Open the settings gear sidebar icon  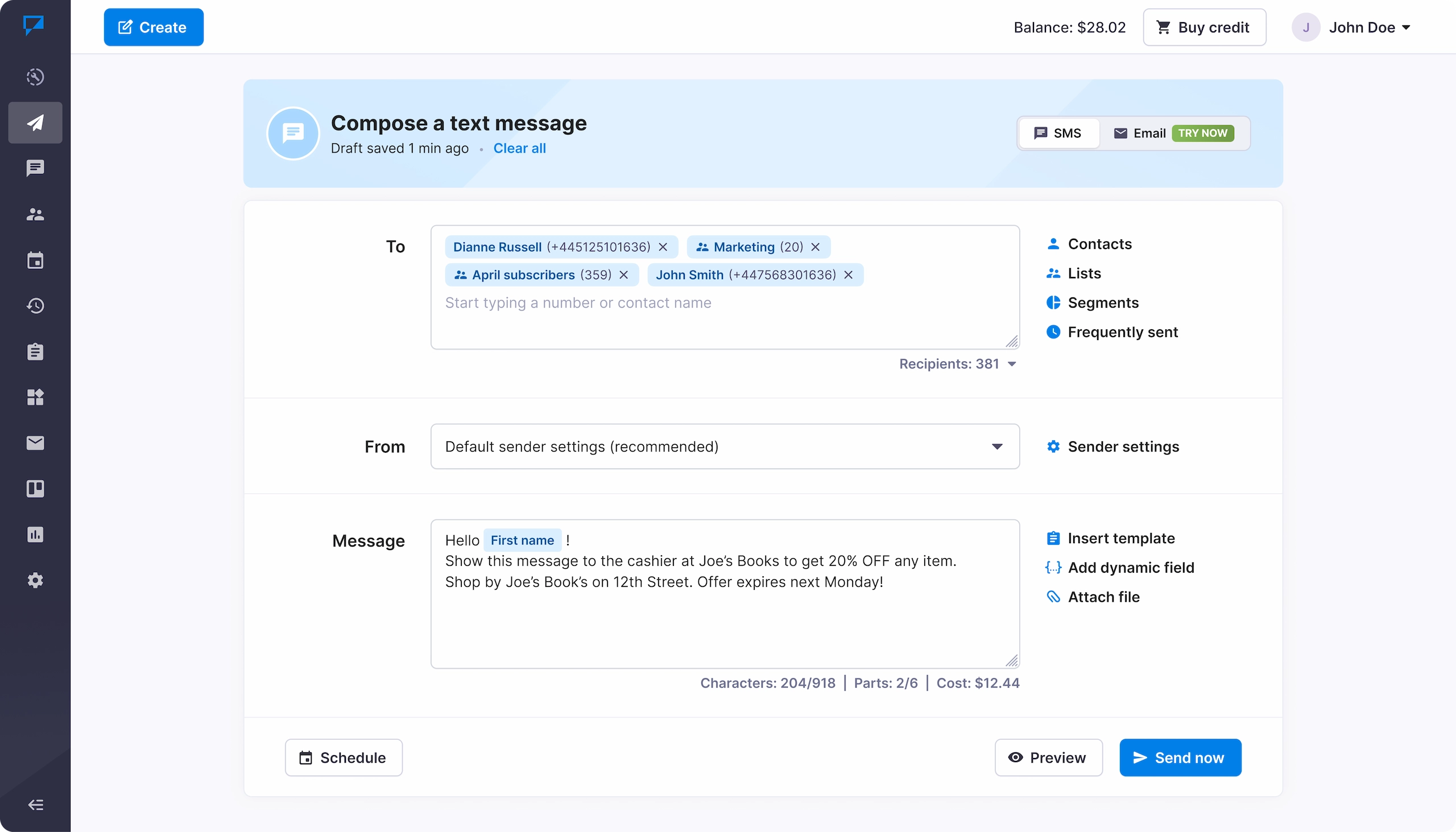click(x=35, y=581)
